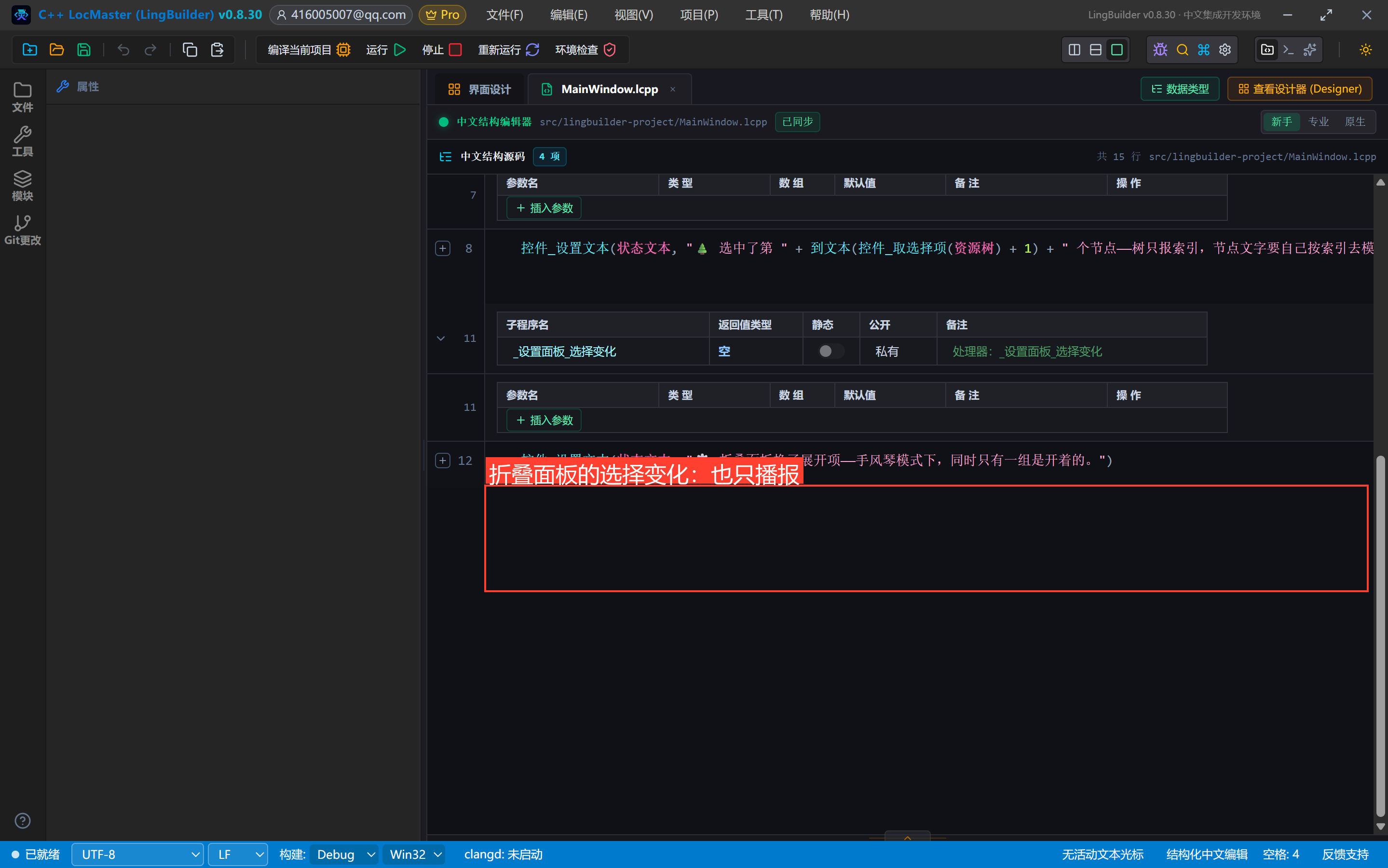Open the Git更改 sidebar panel

(x=22, y=230)
